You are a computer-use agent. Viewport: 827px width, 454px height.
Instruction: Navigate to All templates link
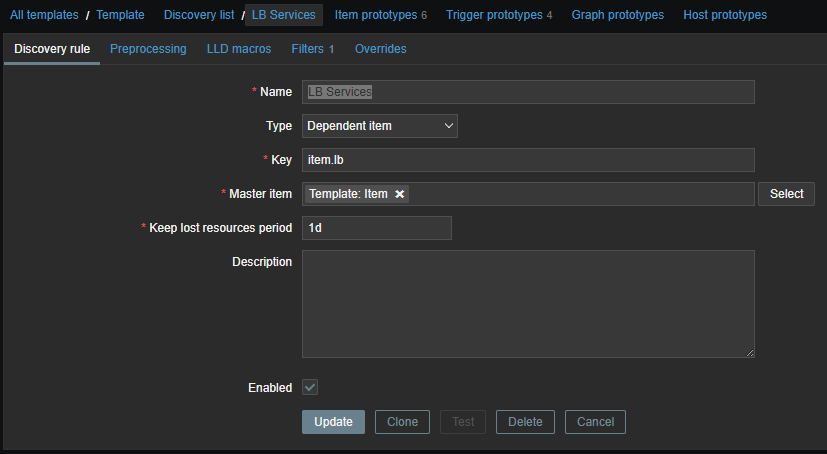point(44,15)
